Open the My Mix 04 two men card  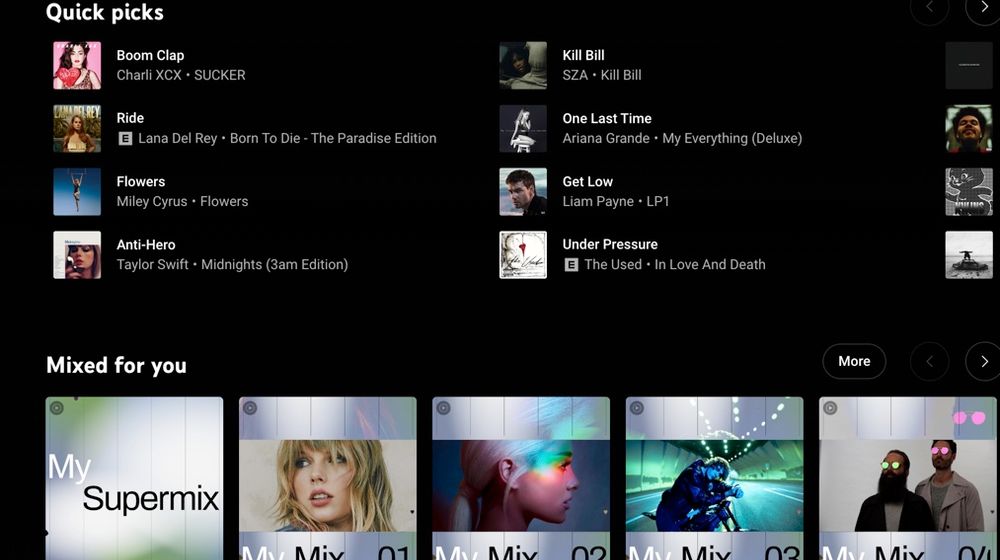point(908,478)
